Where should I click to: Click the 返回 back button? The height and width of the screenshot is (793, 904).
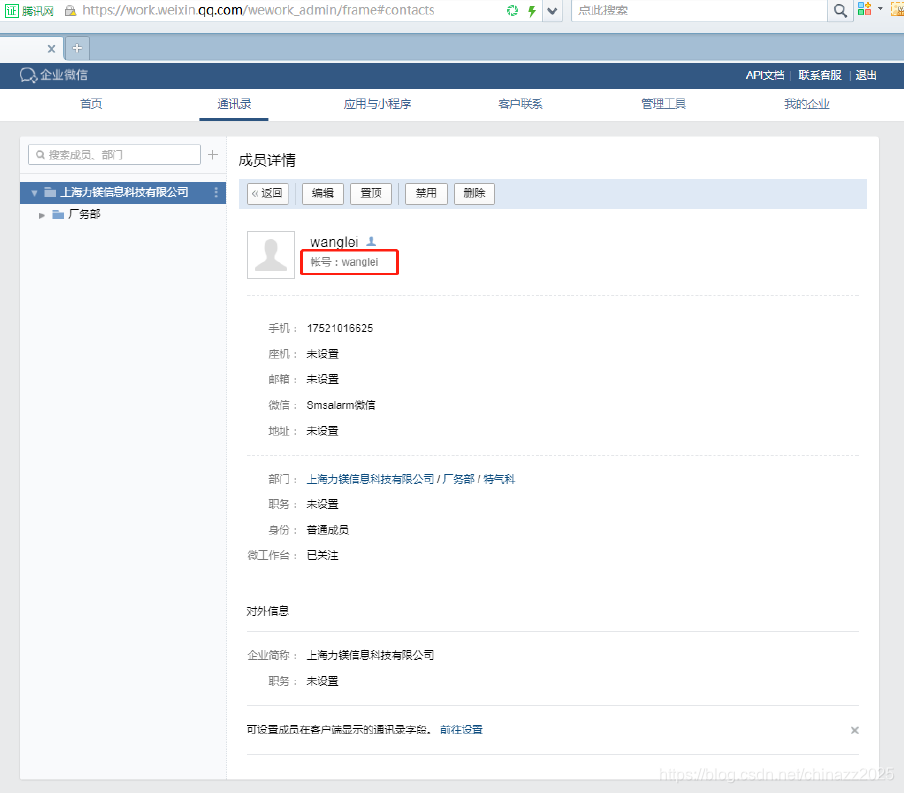[x=268, y=193]
